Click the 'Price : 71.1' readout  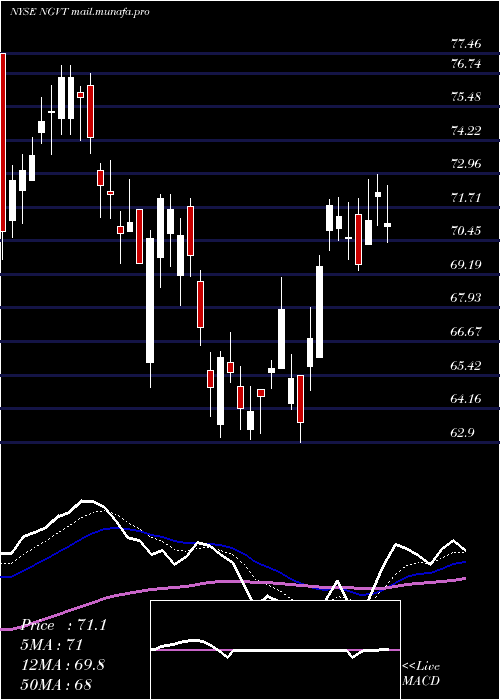65,625
